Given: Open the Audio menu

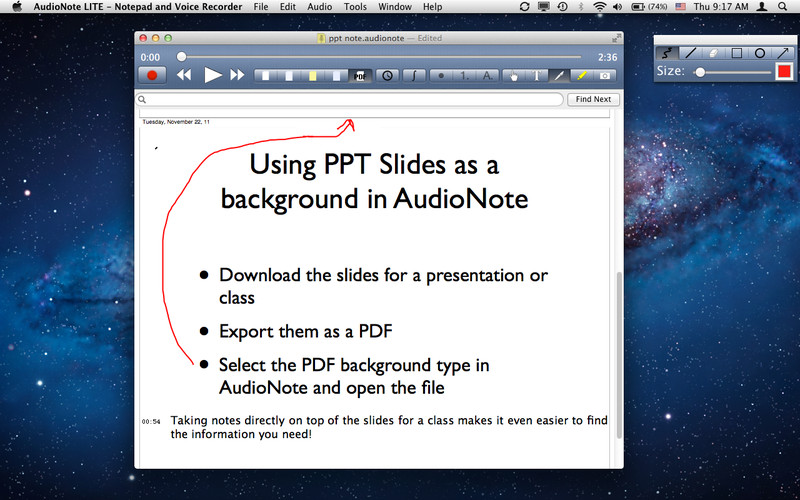Looking at the screenshot, I should click(x=320, y=7).
